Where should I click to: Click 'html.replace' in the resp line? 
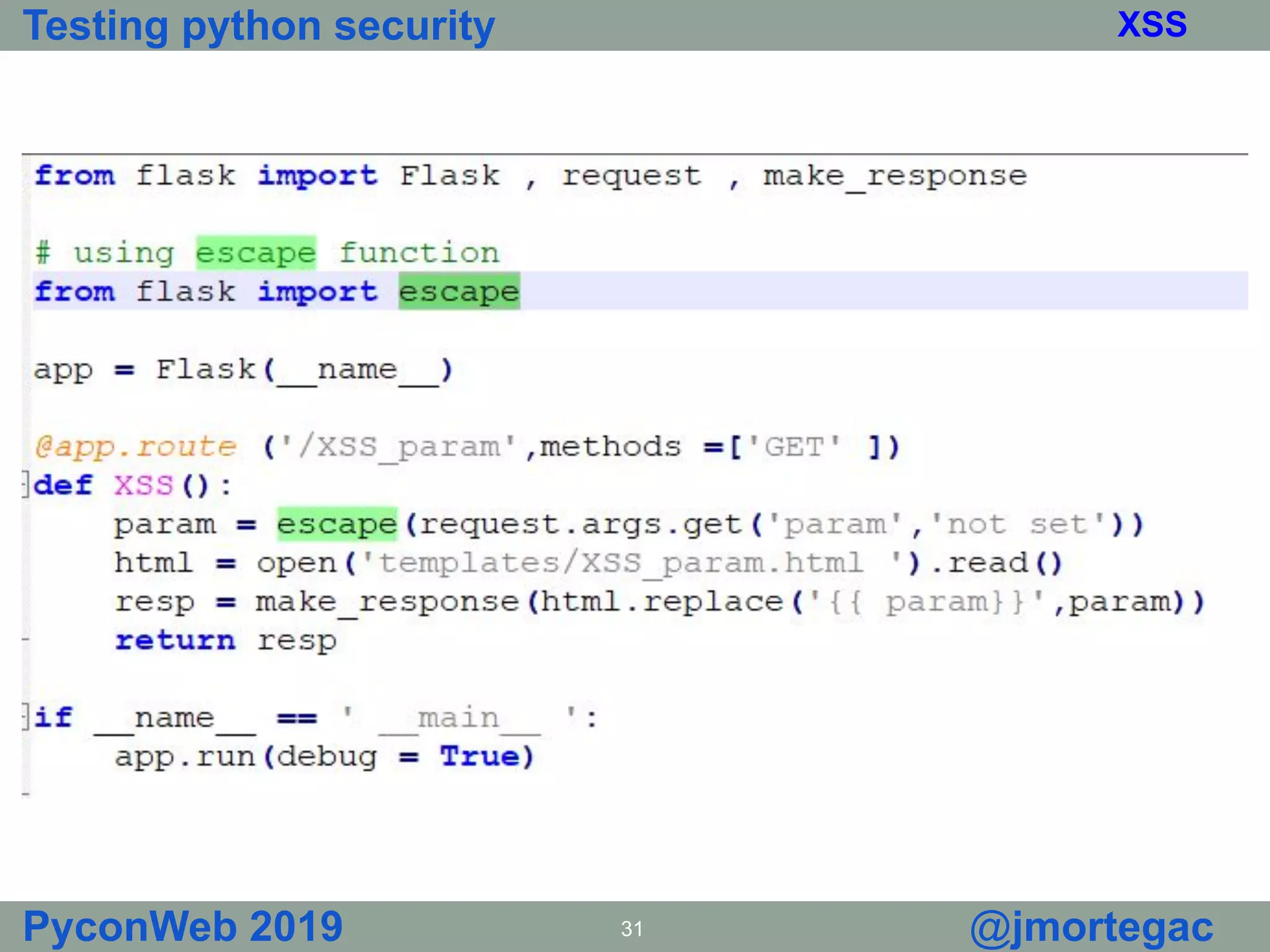tap(662, 602)
